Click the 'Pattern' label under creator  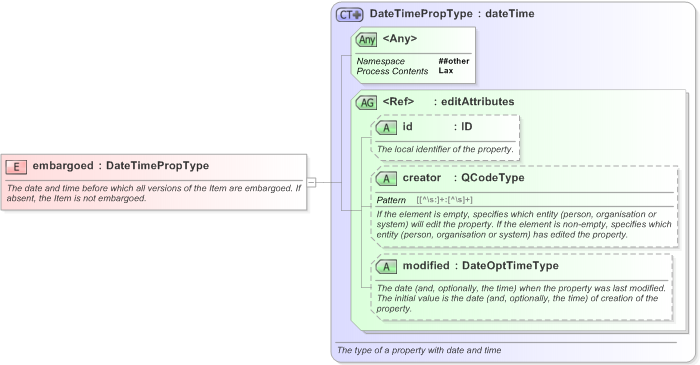[391, 200]
